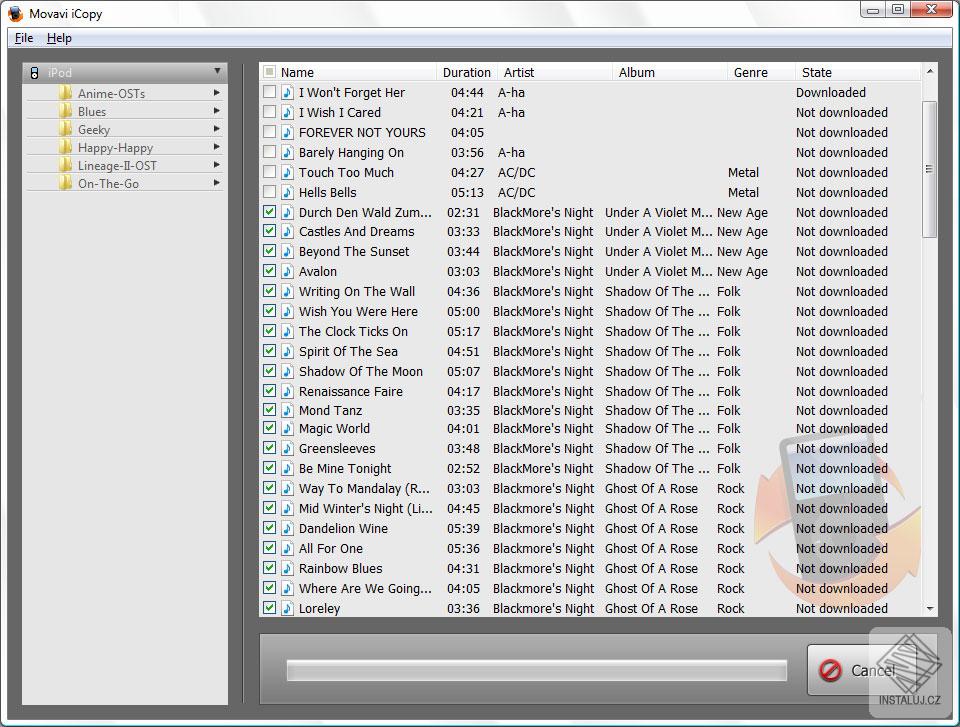
Task: Click the music note icon beside I Wish I Cared
Action: 287,113
